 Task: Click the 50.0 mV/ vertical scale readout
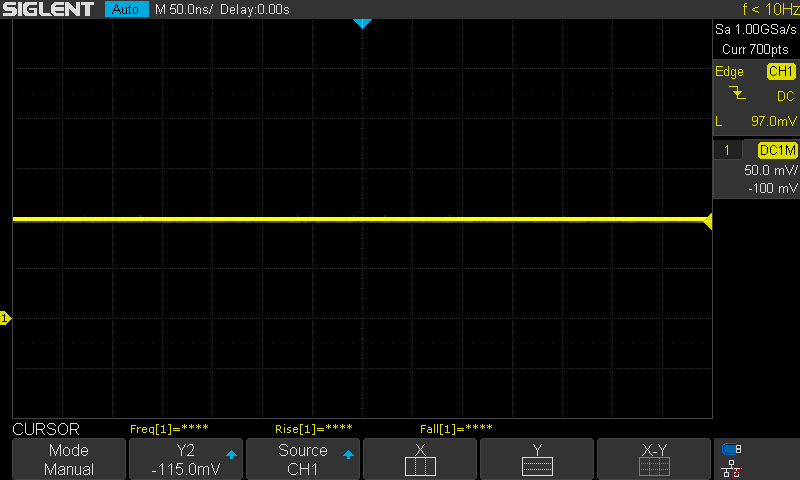(770, 170)
